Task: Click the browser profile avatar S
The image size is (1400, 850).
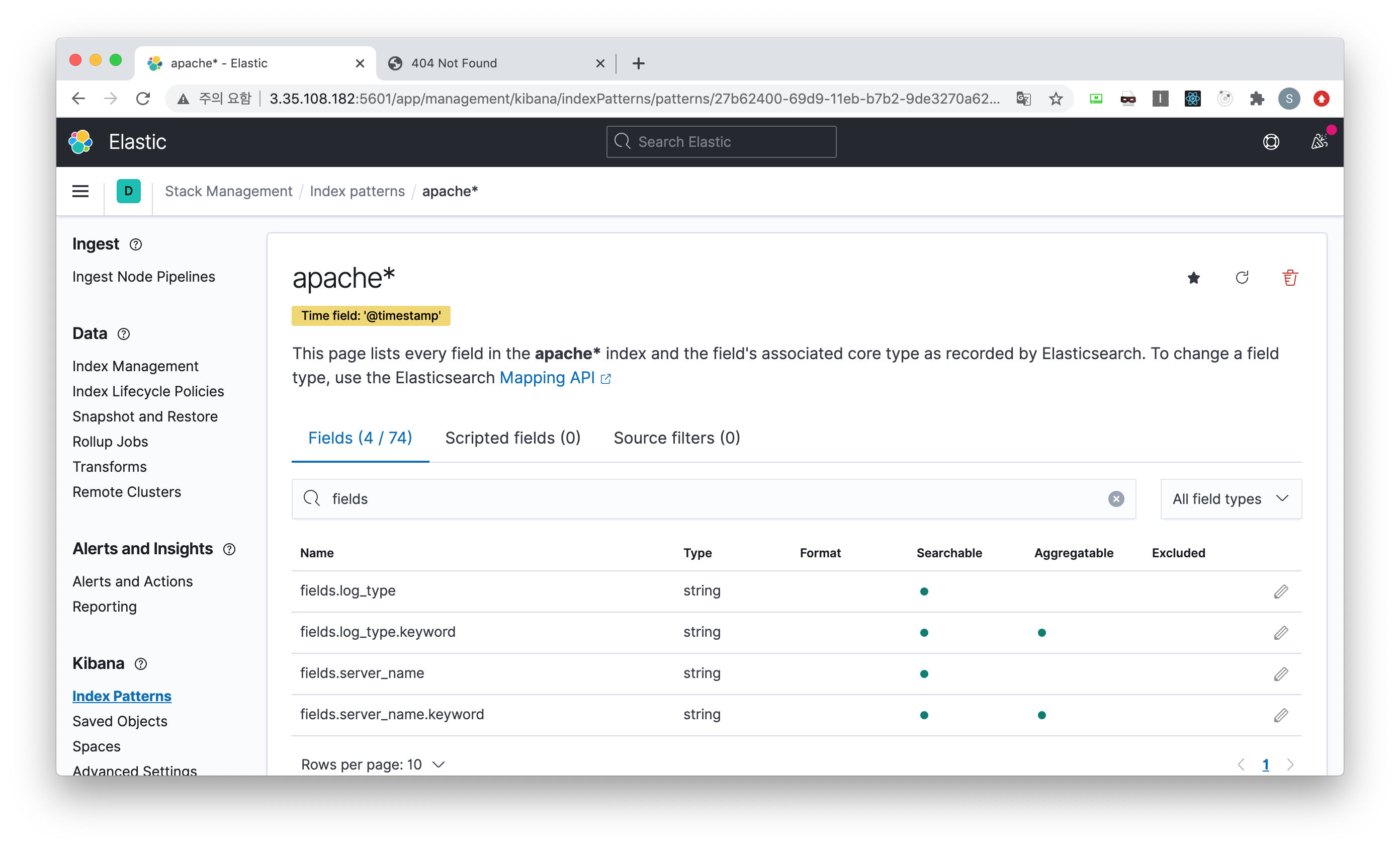Action: point(1289,99)
